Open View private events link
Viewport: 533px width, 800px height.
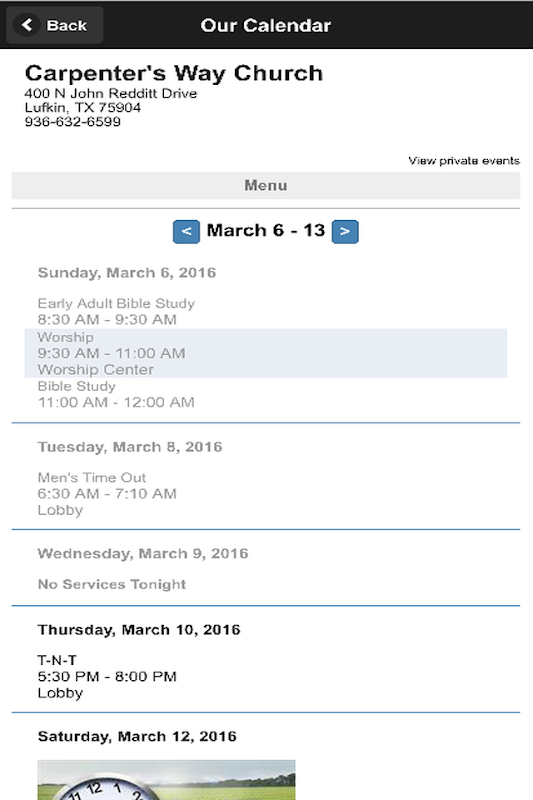click(x=464, y=161)
